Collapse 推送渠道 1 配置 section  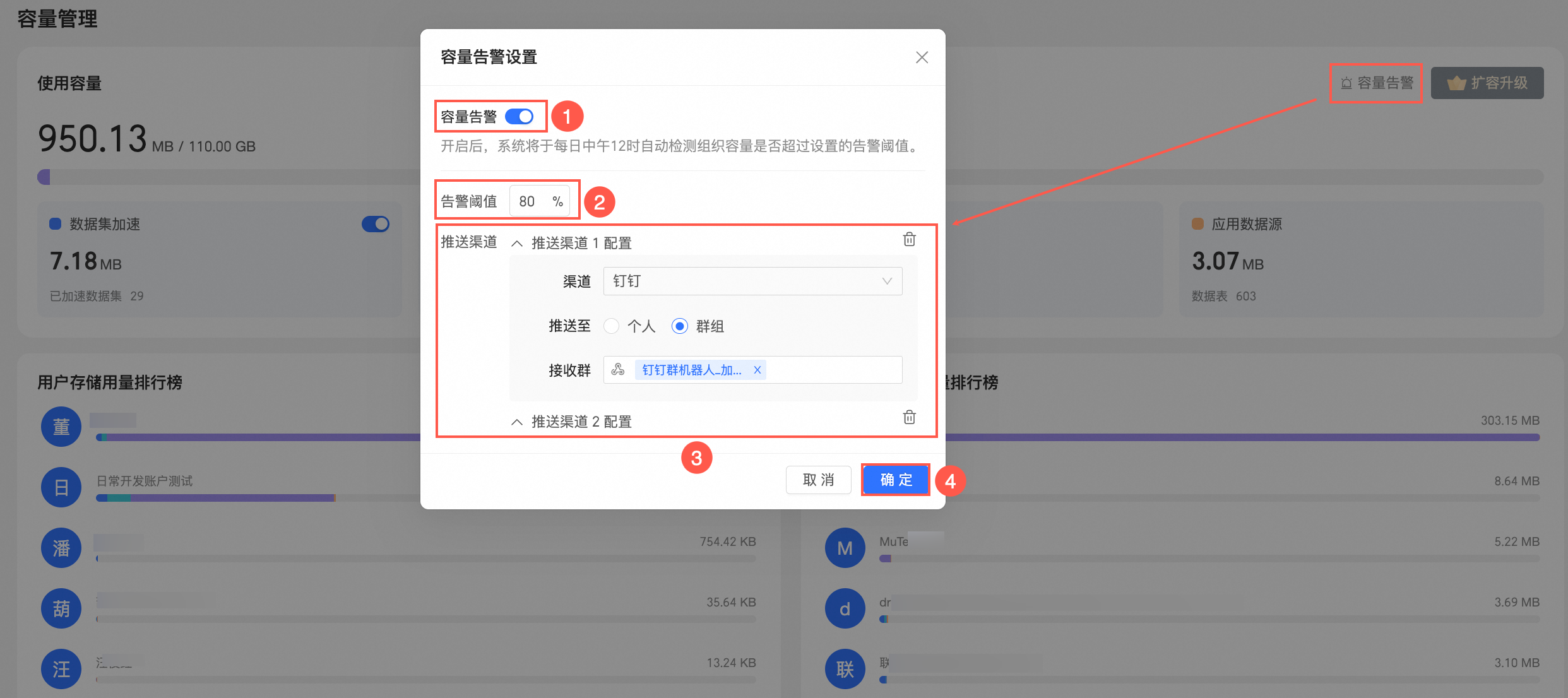(x=517, y=244)
